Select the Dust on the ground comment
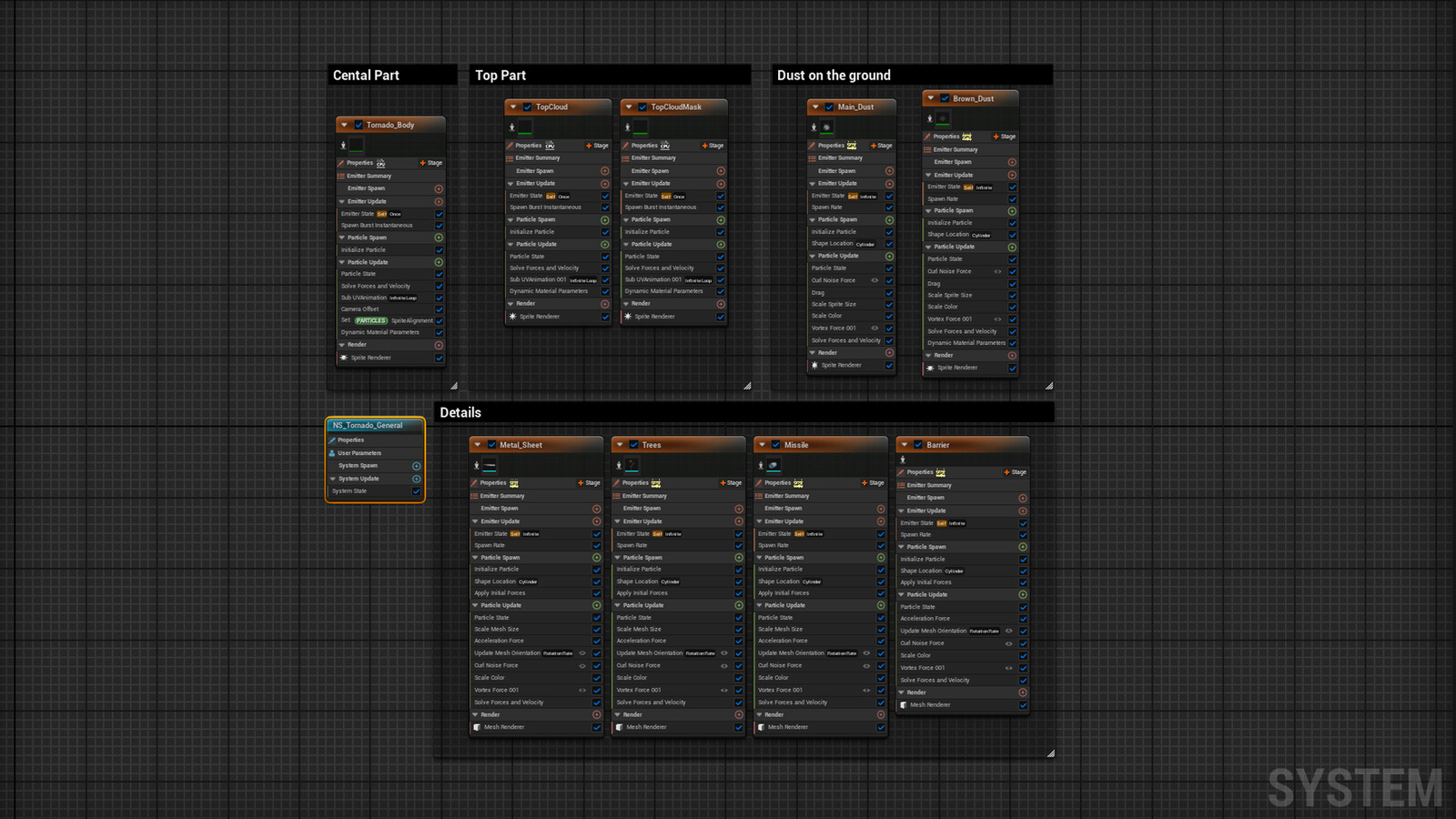The height and width of the screenshot is (819, 1456). [912, 76]
